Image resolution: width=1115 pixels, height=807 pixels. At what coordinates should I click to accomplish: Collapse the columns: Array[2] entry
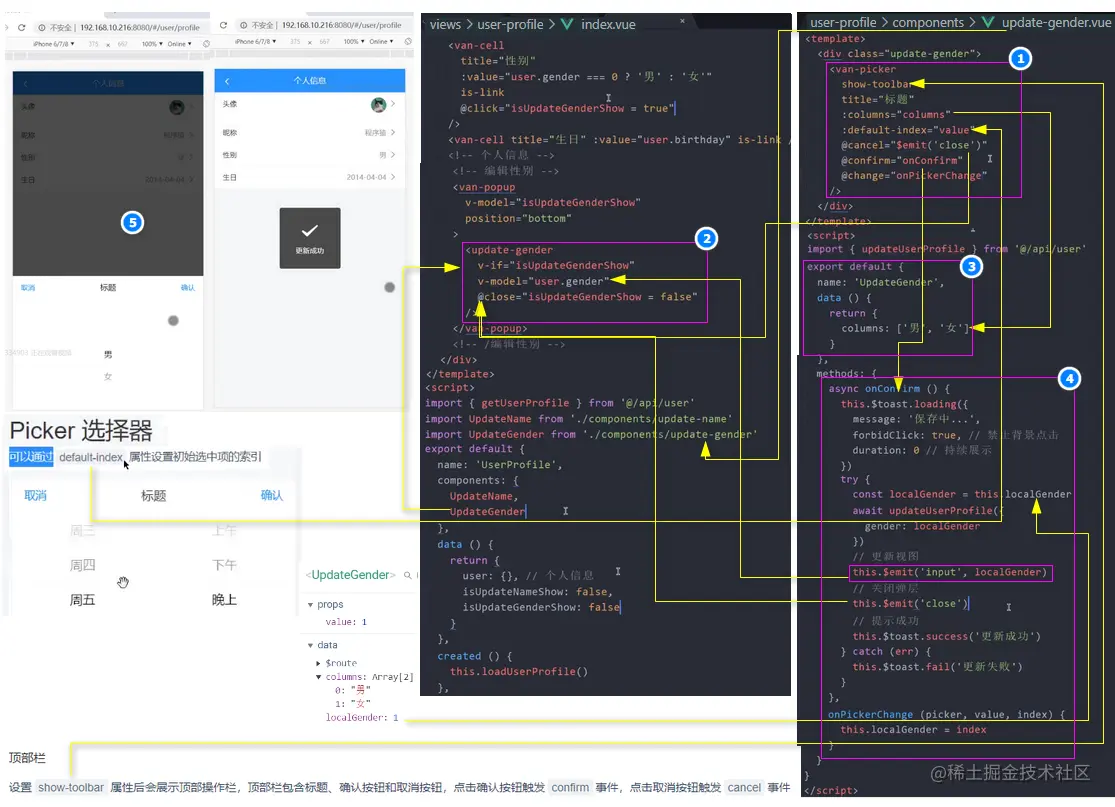pyautogui.click(x=319, y=677)
